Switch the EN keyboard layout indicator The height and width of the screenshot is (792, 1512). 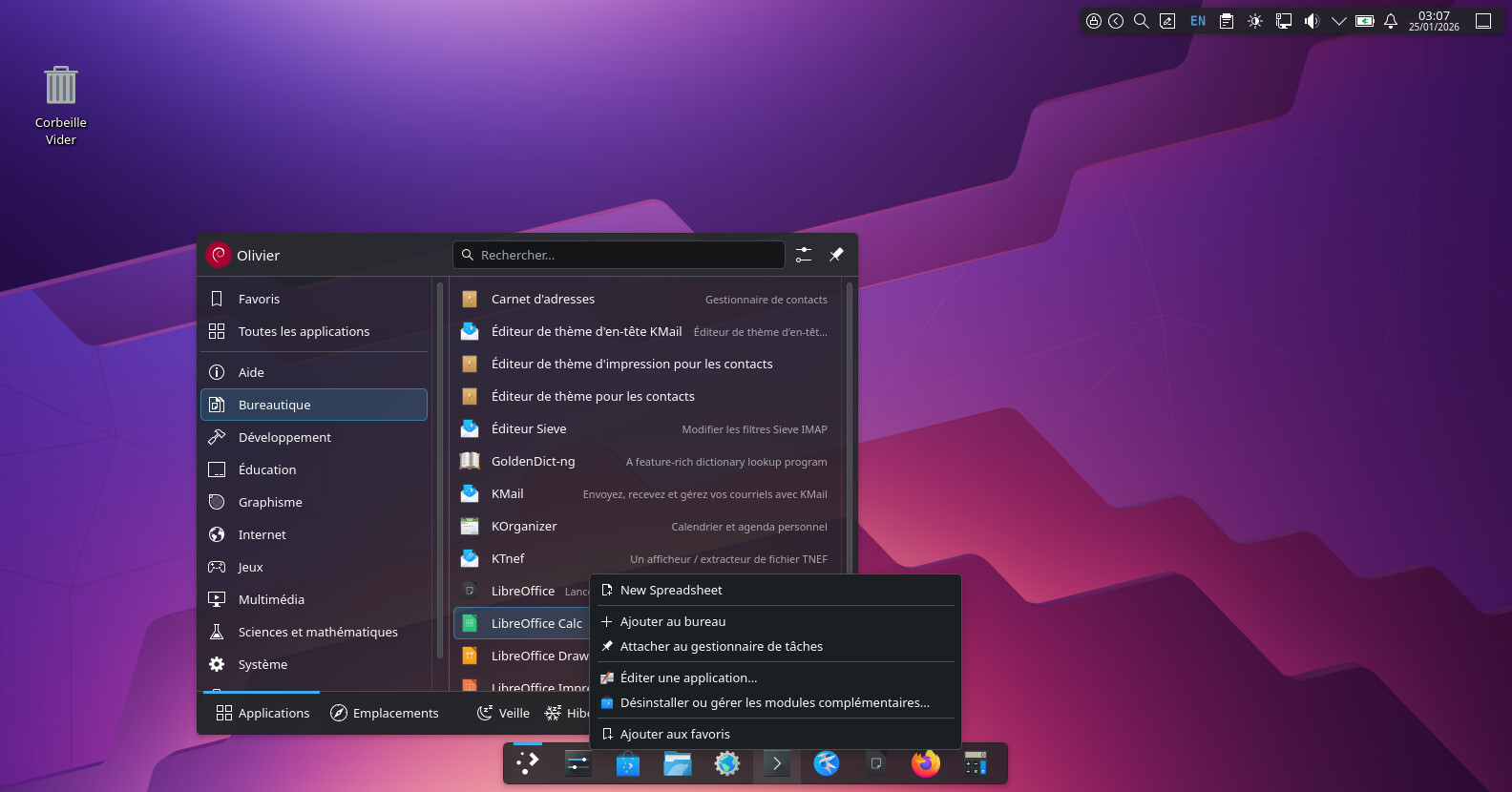click(1198, 21)
